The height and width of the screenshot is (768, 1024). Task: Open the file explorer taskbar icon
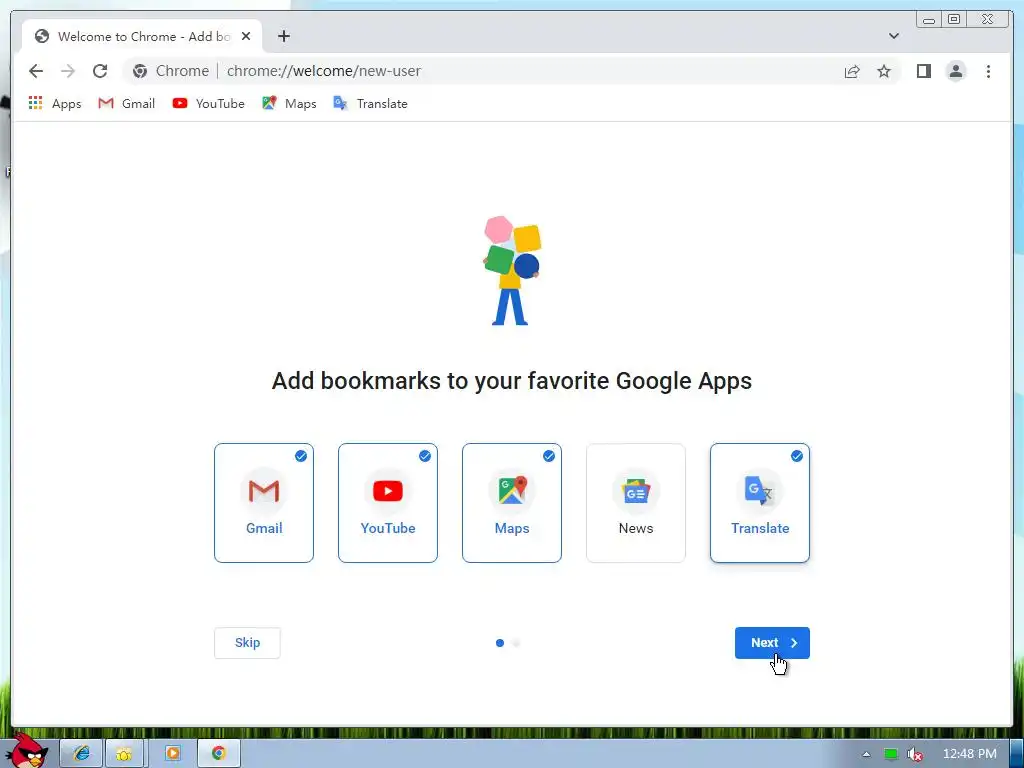[x=126, y=753]
